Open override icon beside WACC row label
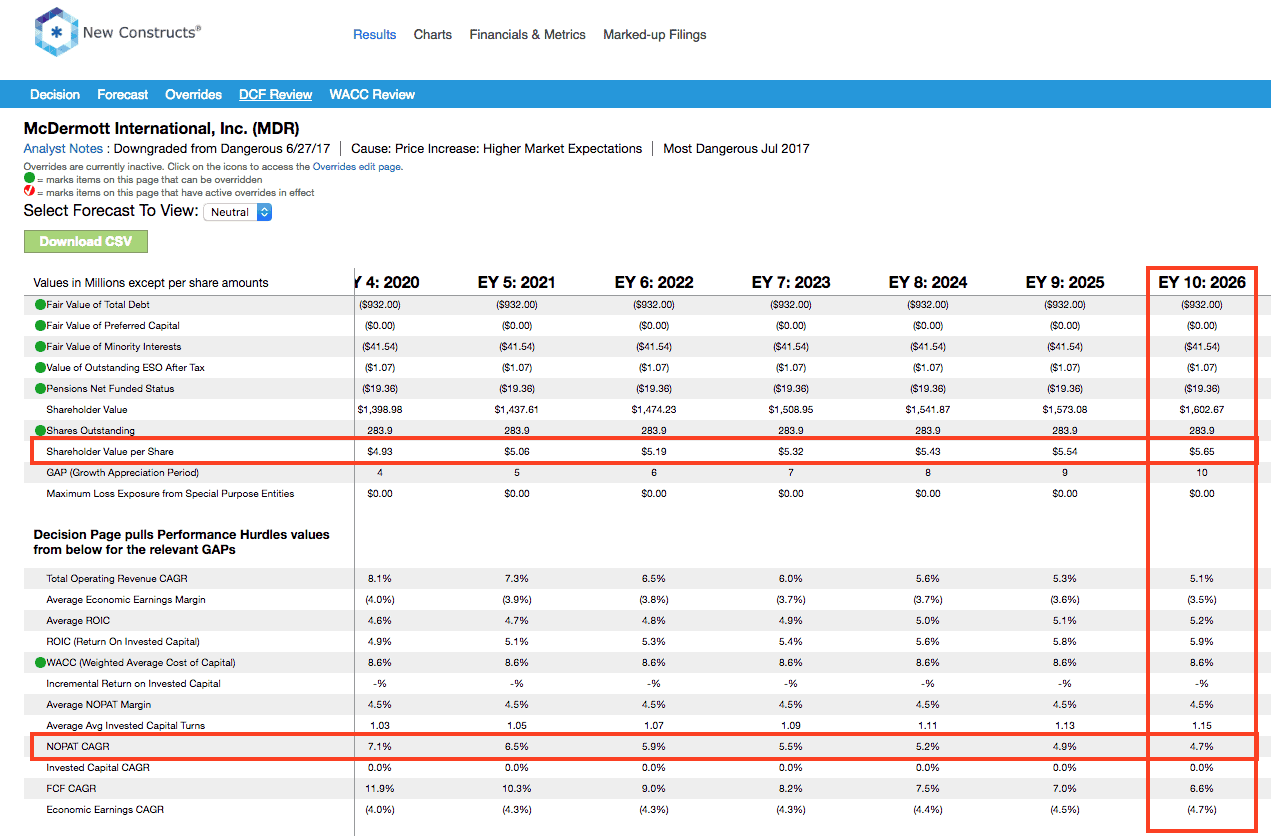The image size is (1271, 836). [40, 663]
